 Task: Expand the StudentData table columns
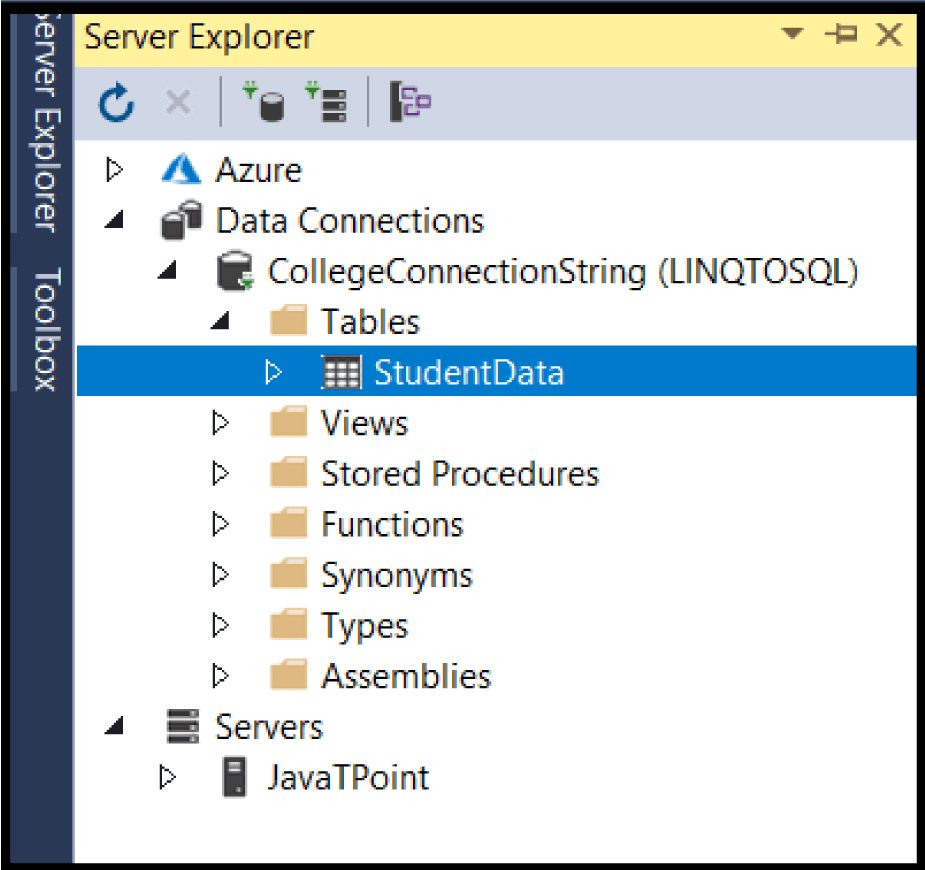coord(273,373)
